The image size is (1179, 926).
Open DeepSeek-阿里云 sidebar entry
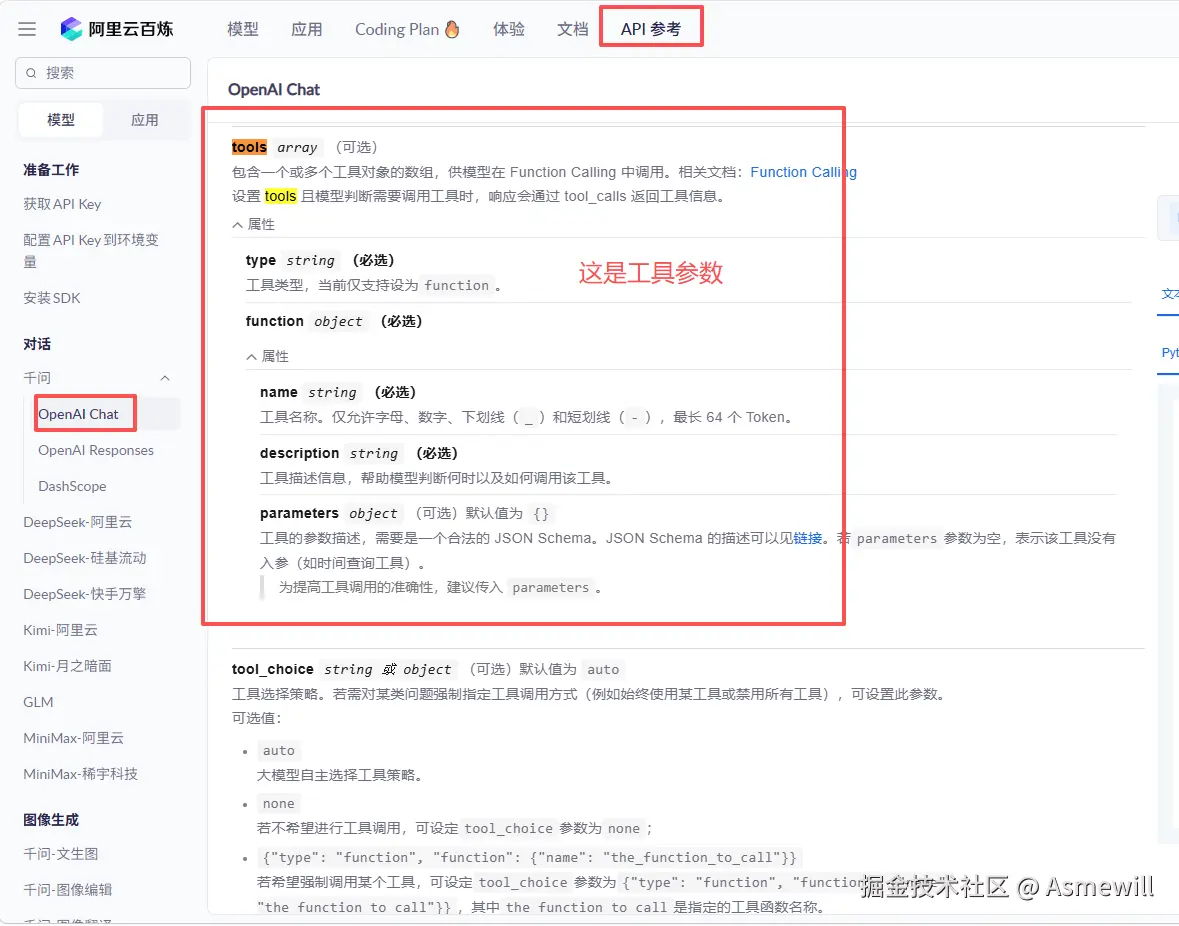77,522
